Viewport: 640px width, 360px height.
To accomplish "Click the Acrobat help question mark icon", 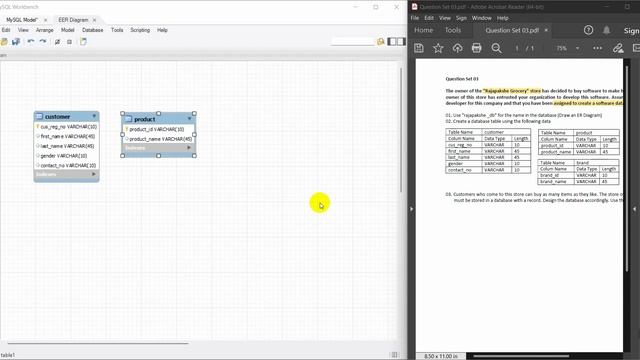I will coord(588,30).
